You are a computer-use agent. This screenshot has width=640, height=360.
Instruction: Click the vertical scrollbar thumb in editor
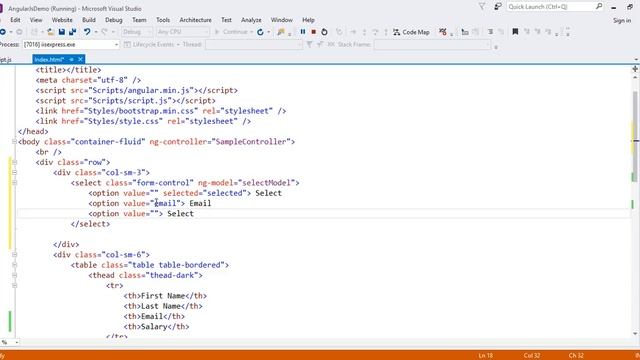coord(635,135)
